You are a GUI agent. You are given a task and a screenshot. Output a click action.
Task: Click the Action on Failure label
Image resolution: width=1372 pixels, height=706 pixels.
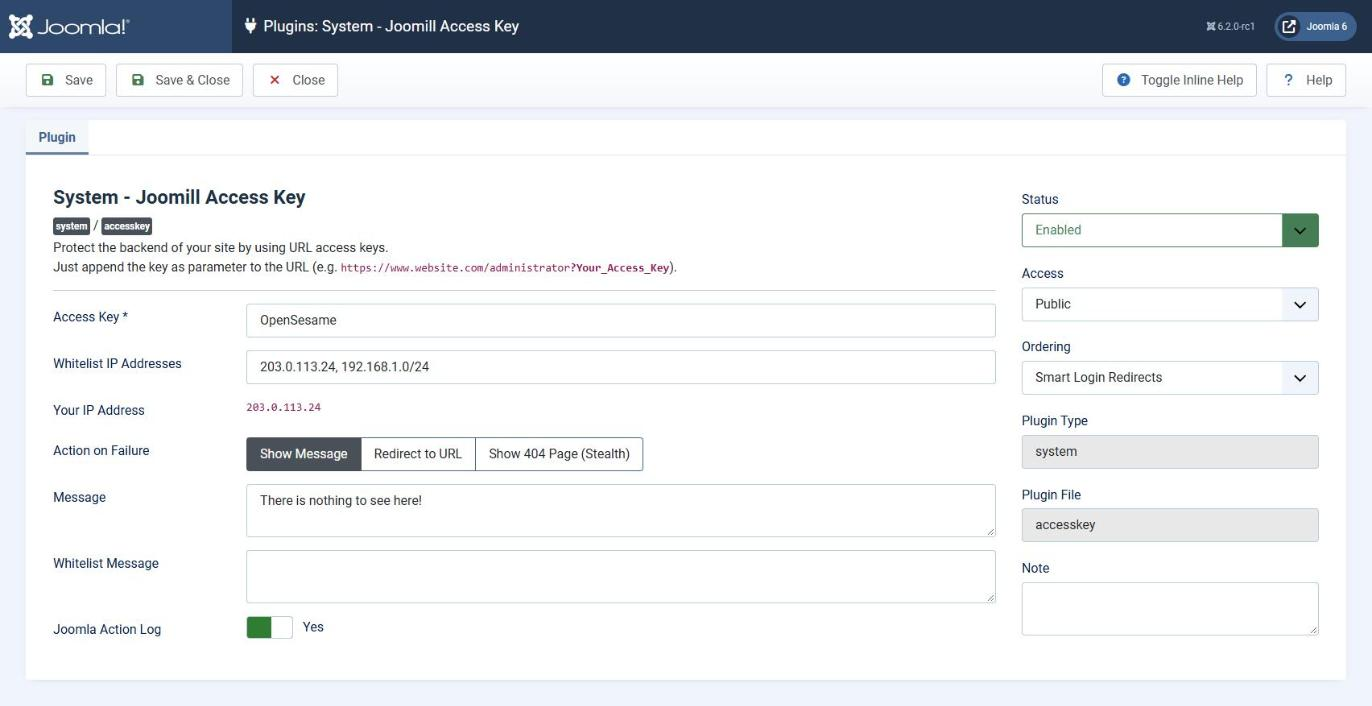tap(101, 451)
